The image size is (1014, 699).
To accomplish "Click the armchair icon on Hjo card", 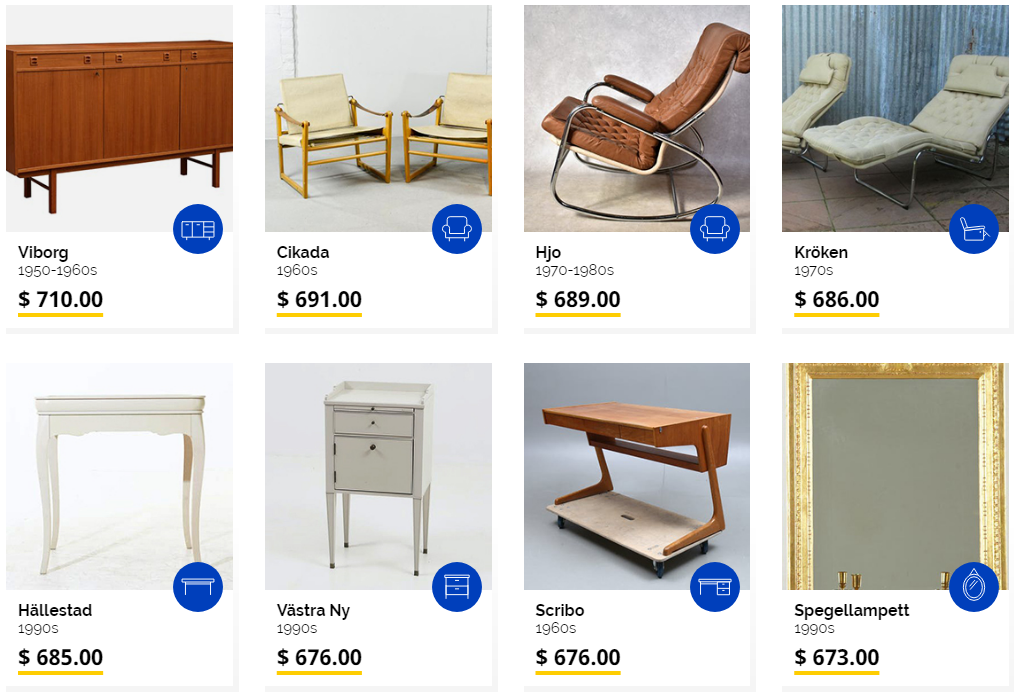I will [x=715, y=229].
